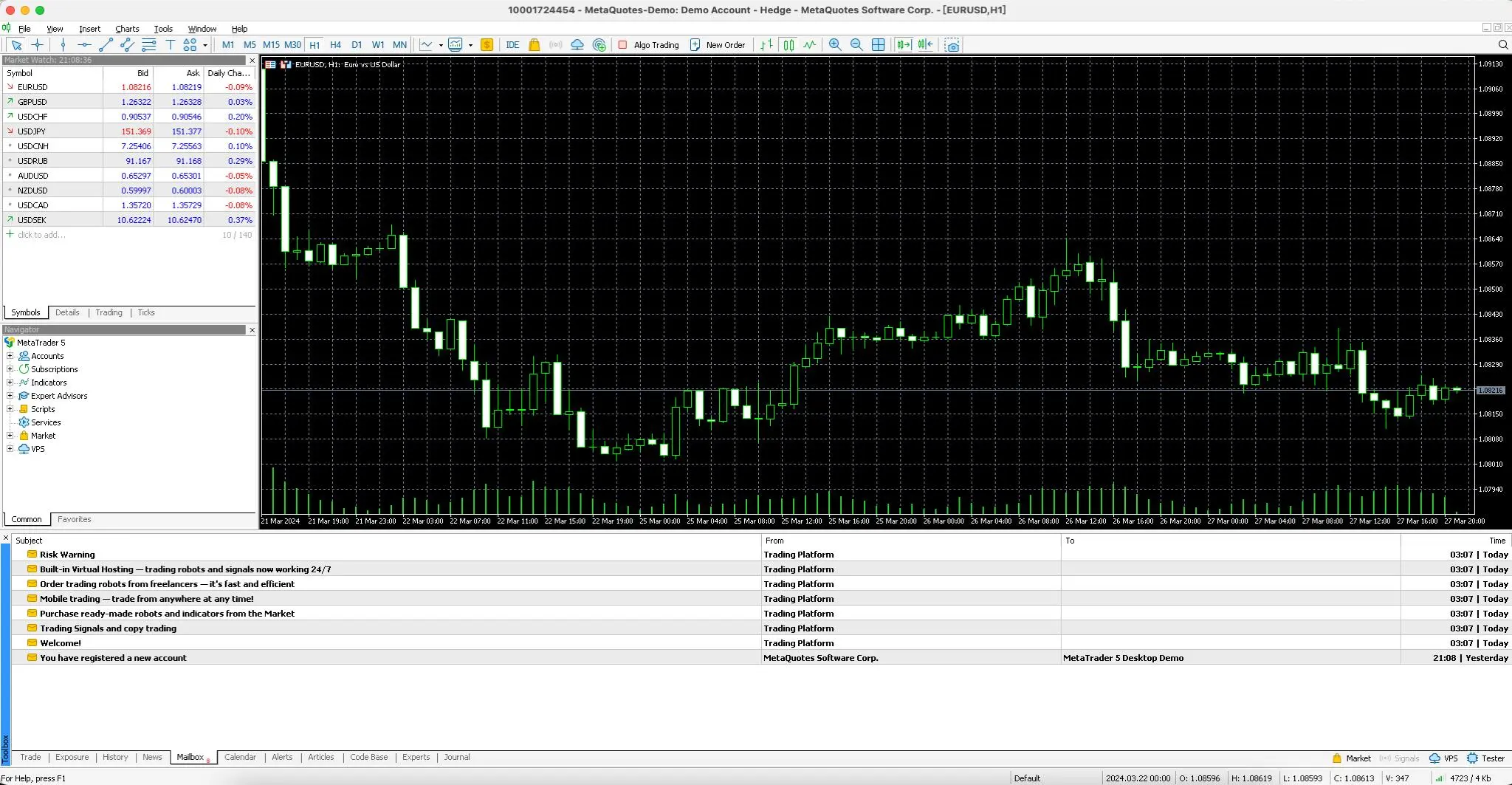Switch chart to candlesticks
The height and width of the screenshot is (785, 1512).
pos(788,45)
